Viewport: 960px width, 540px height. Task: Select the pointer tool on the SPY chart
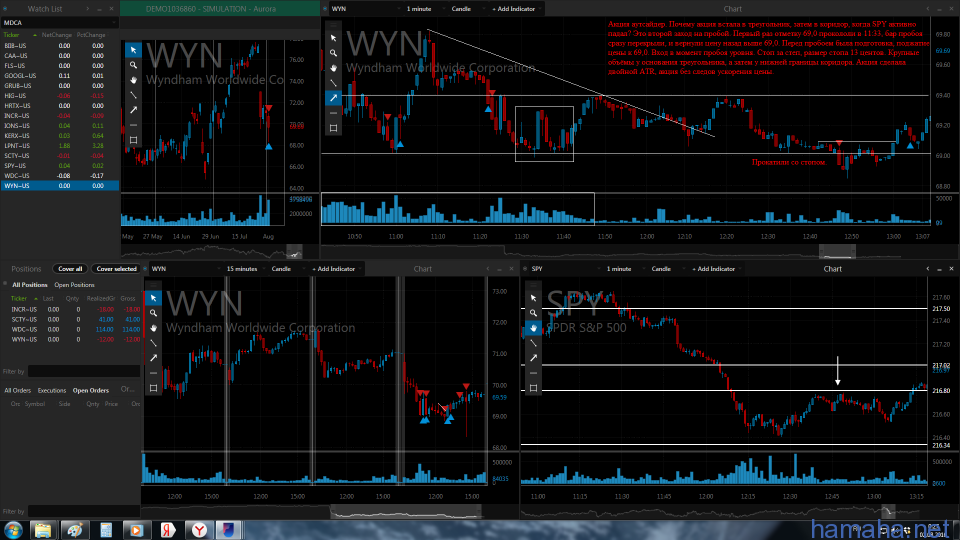[533, 298]
